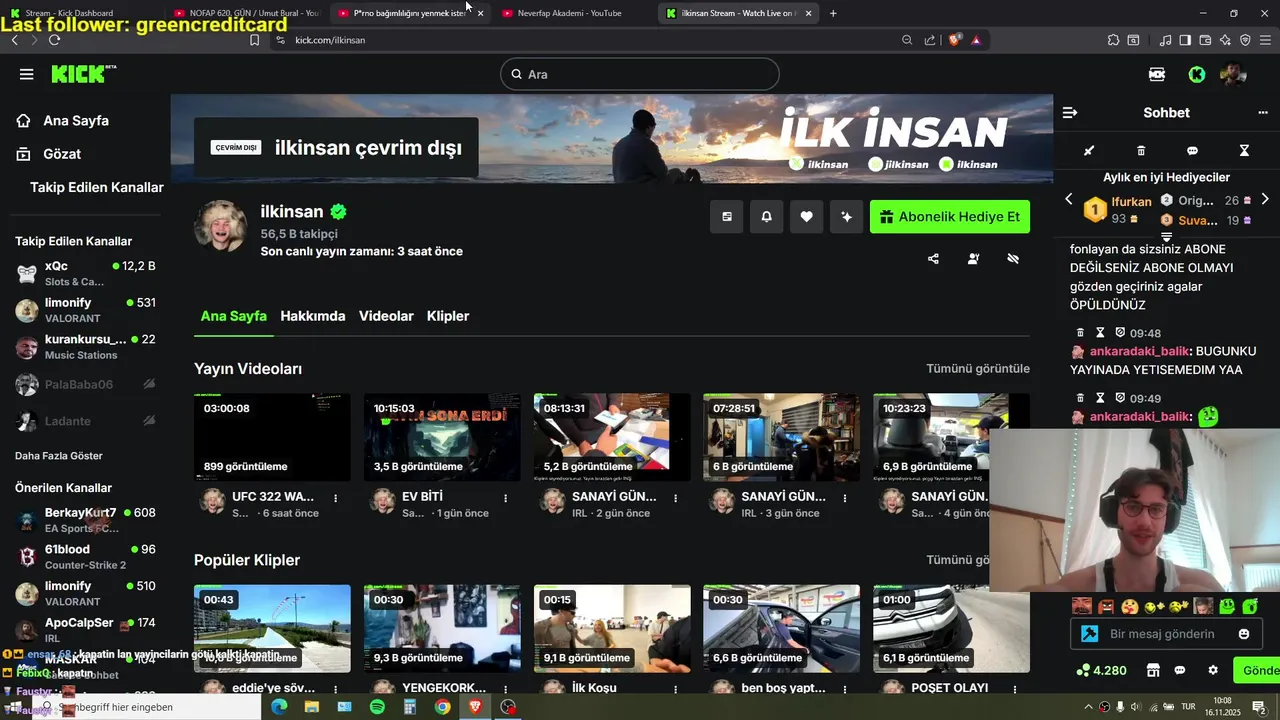Open user profile avatar in header

pyautogui.click(x=1233, y=74)
